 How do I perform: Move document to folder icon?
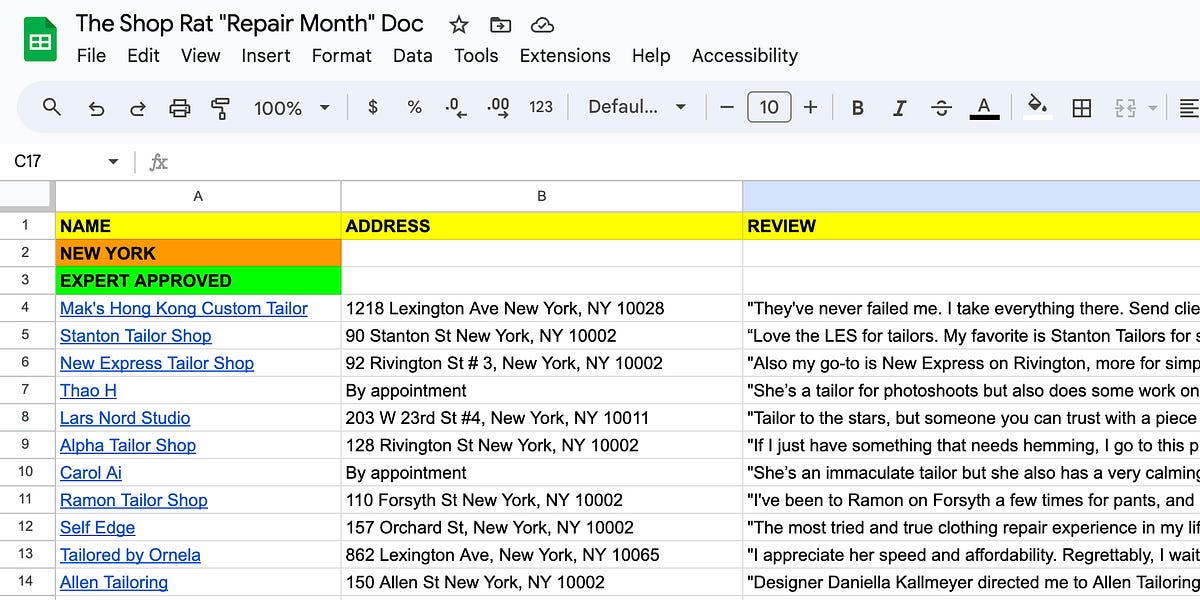500,25
